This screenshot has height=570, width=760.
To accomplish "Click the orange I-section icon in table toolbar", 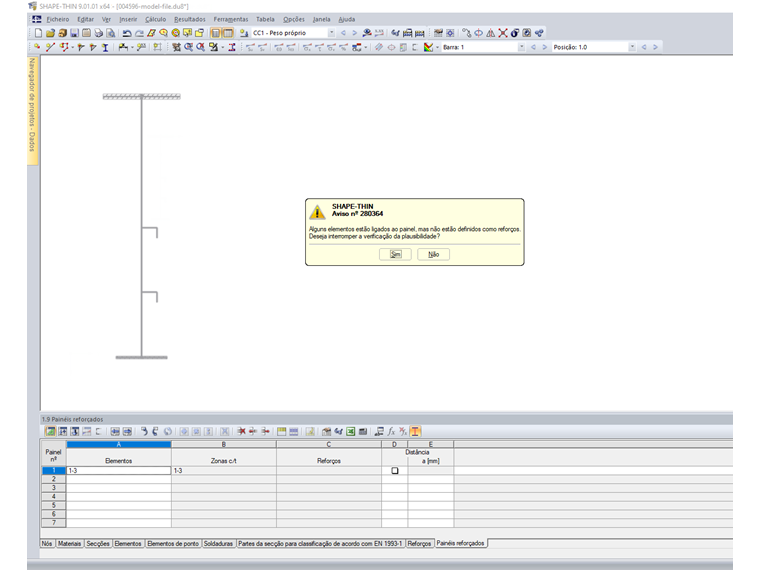I will point(415,431).
